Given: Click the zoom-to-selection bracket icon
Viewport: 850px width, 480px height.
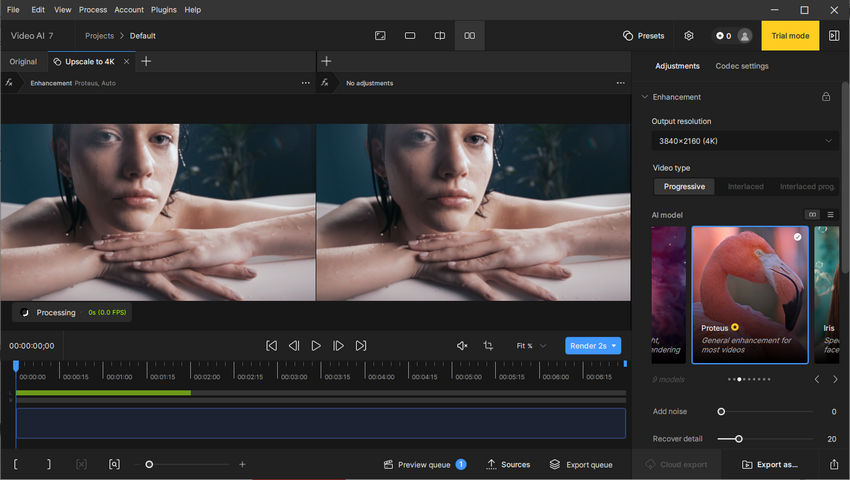Looking at the screenshot, I should coord(114,464).
